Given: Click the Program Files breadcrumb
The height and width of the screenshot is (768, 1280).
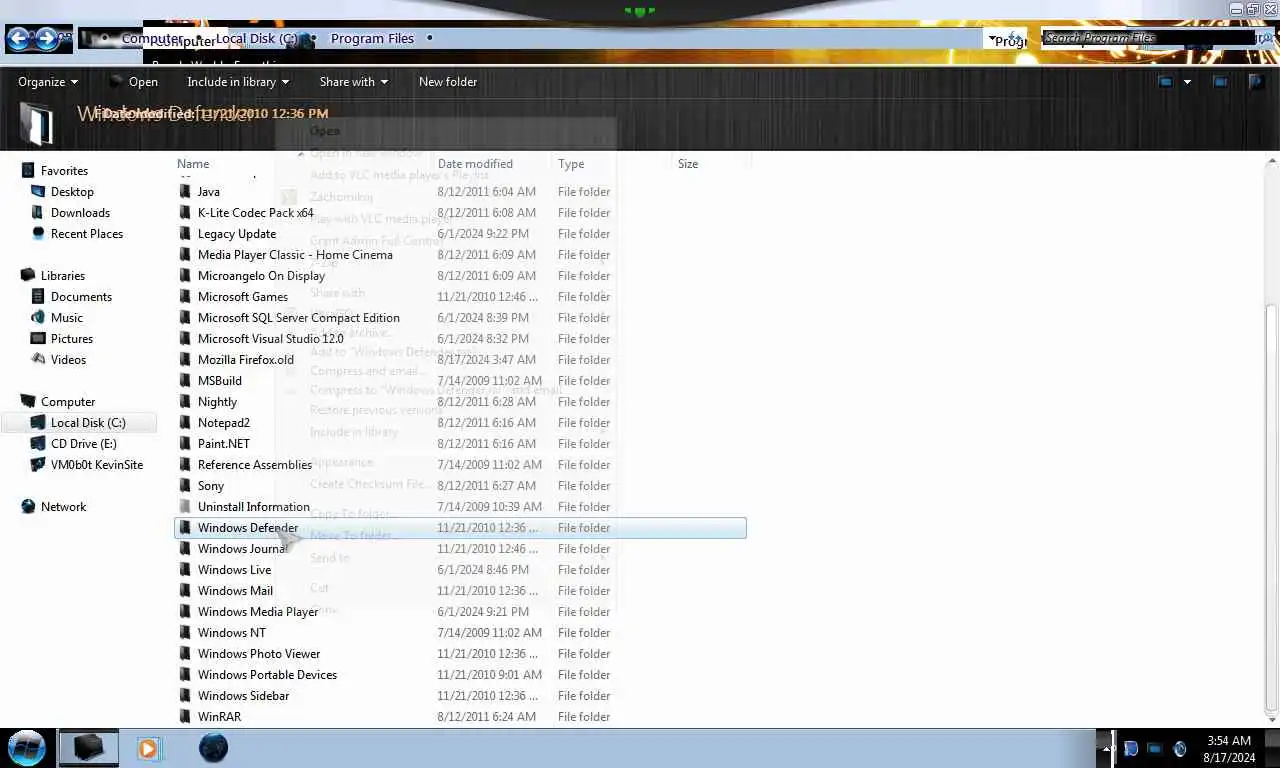Looking at the screenshot, I should click(x=372, y=38).
